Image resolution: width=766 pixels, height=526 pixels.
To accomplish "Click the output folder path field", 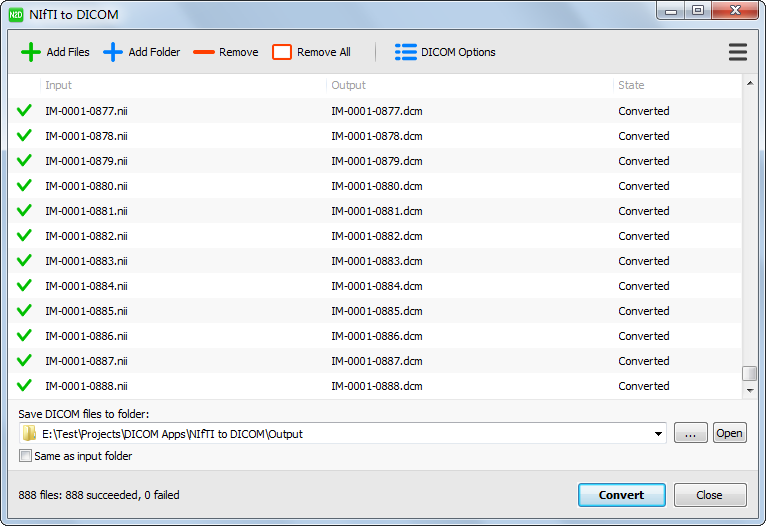I will [340, 434].
